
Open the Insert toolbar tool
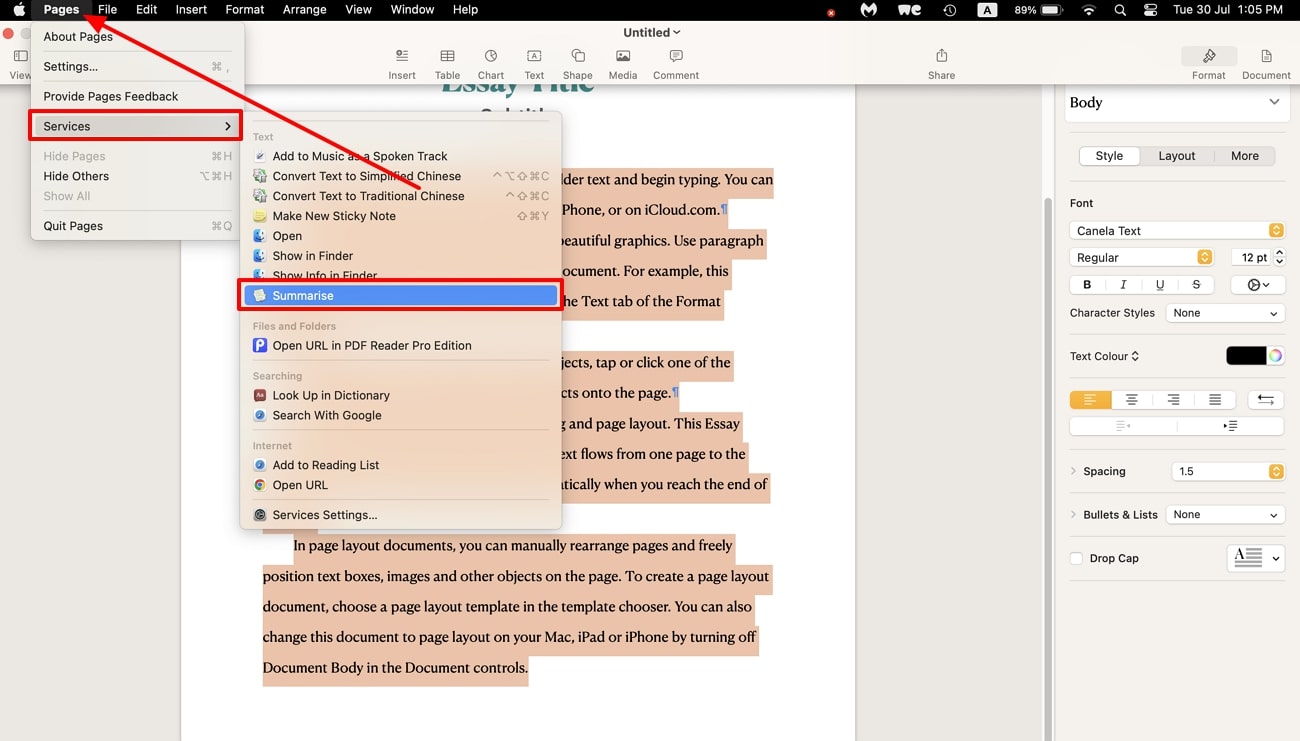coord(402,64)
